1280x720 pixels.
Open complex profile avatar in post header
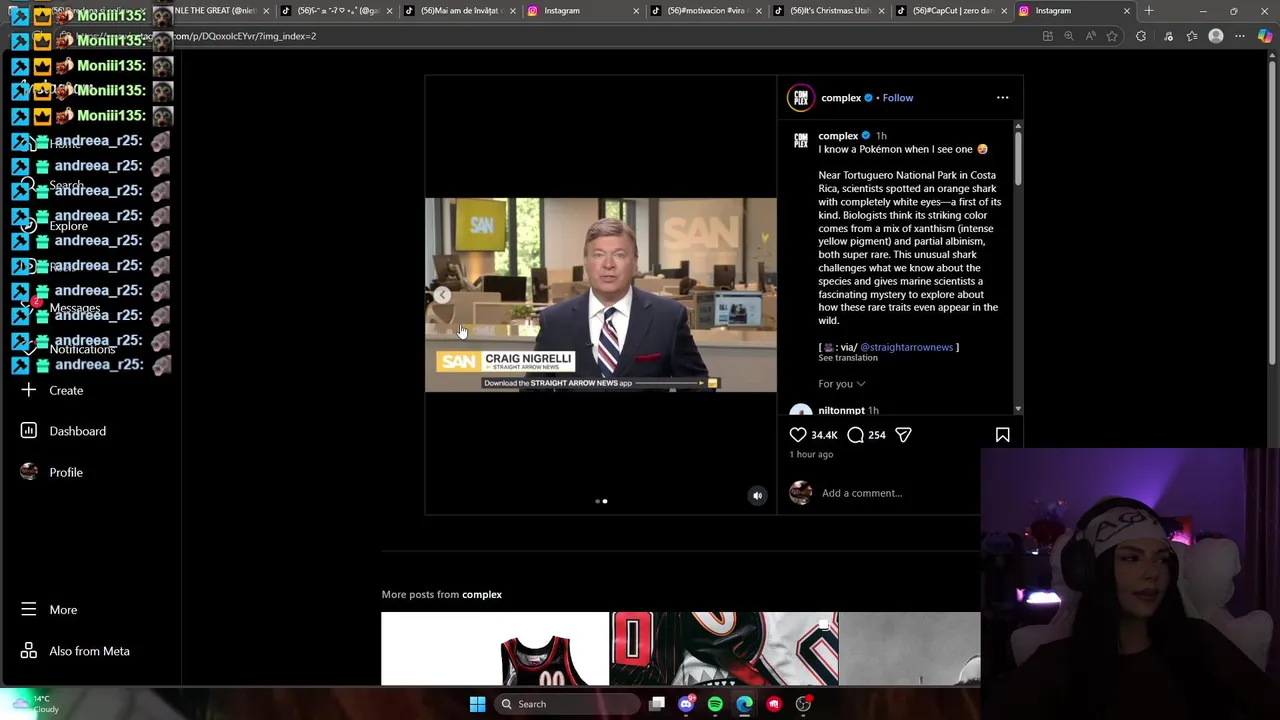801,98
